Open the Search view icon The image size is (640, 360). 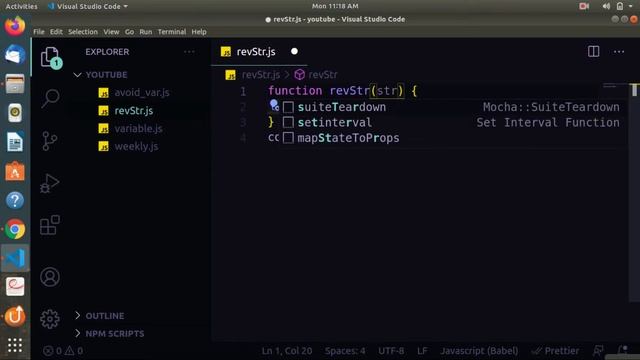pyautogui.click(x=50, y=98)
